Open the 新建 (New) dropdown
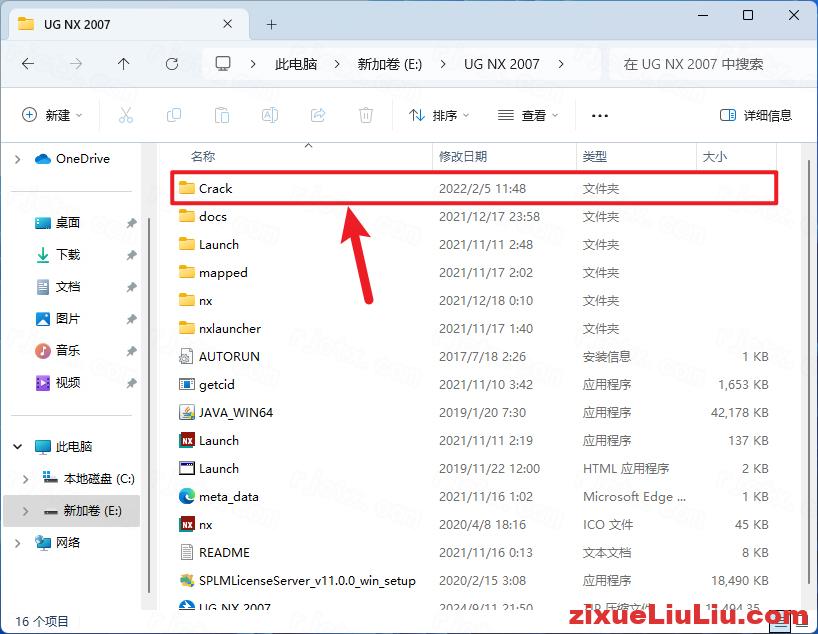This screenshot has height=634, width=818. tap(52, 115)
